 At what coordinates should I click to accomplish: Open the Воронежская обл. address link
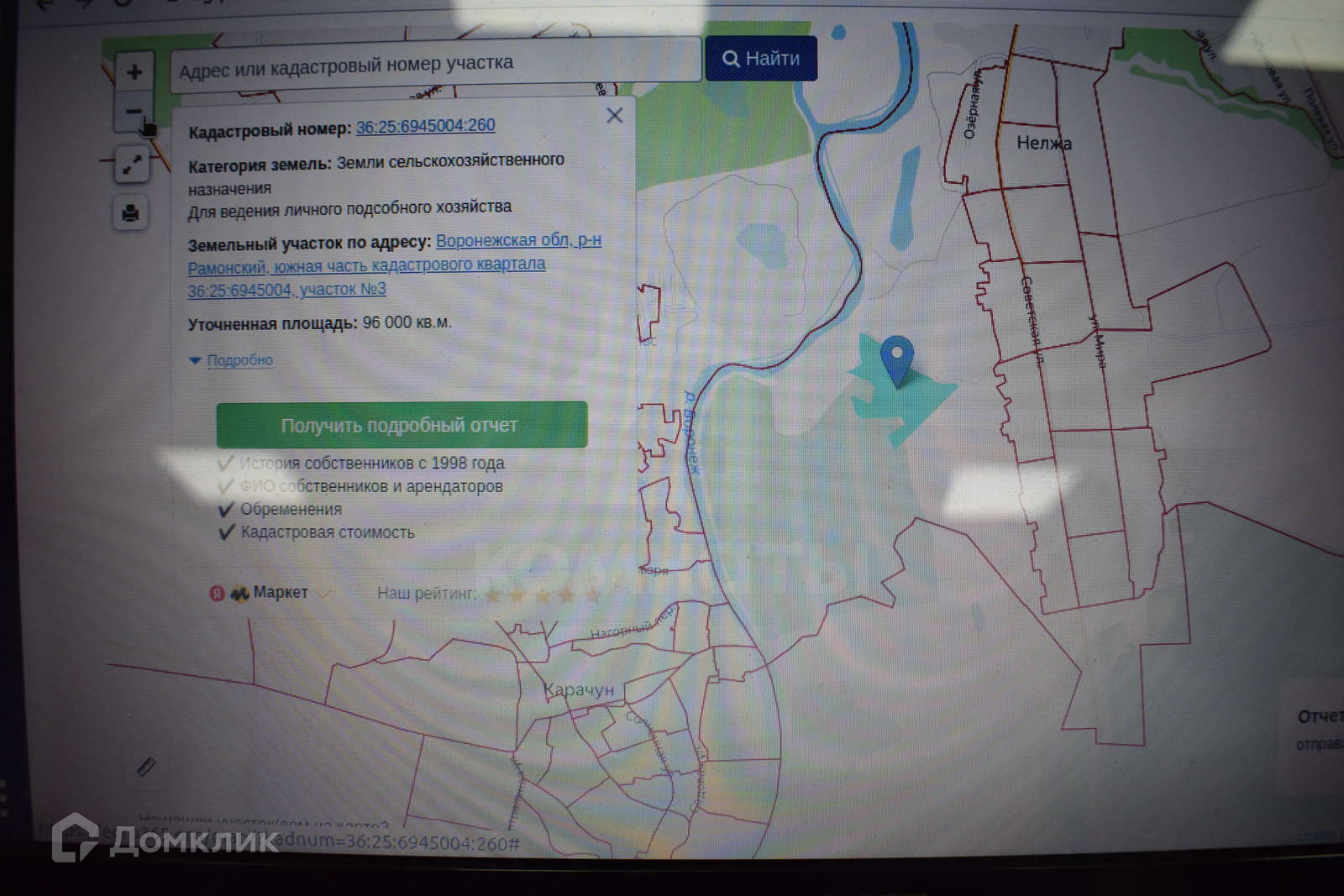point(395,265)
